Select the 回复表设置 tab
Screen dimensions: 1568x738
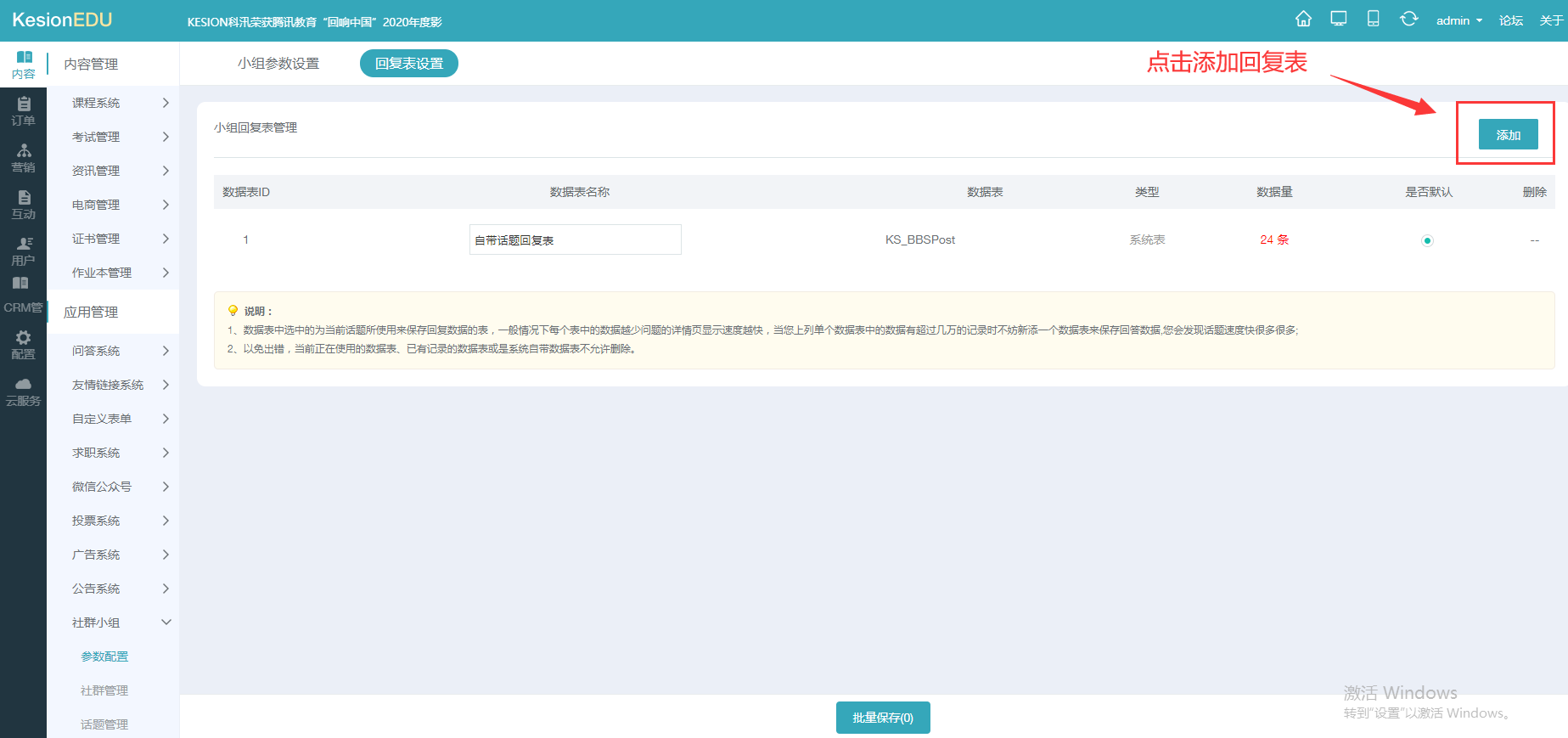pos(409,64)
